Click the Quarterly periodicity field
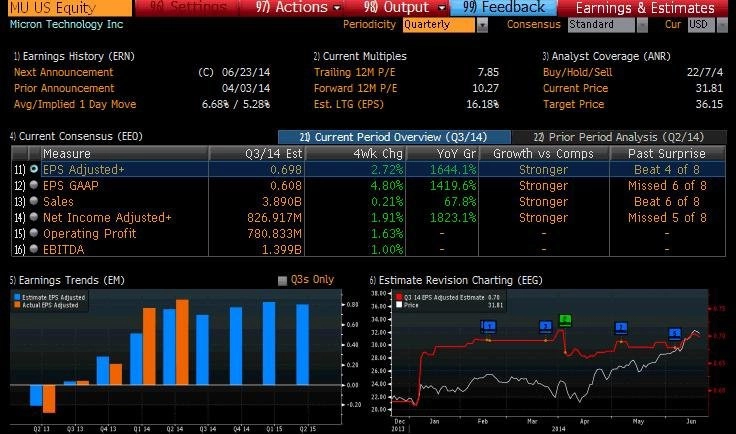Screen dimensions: 736x434 point(438,25)
